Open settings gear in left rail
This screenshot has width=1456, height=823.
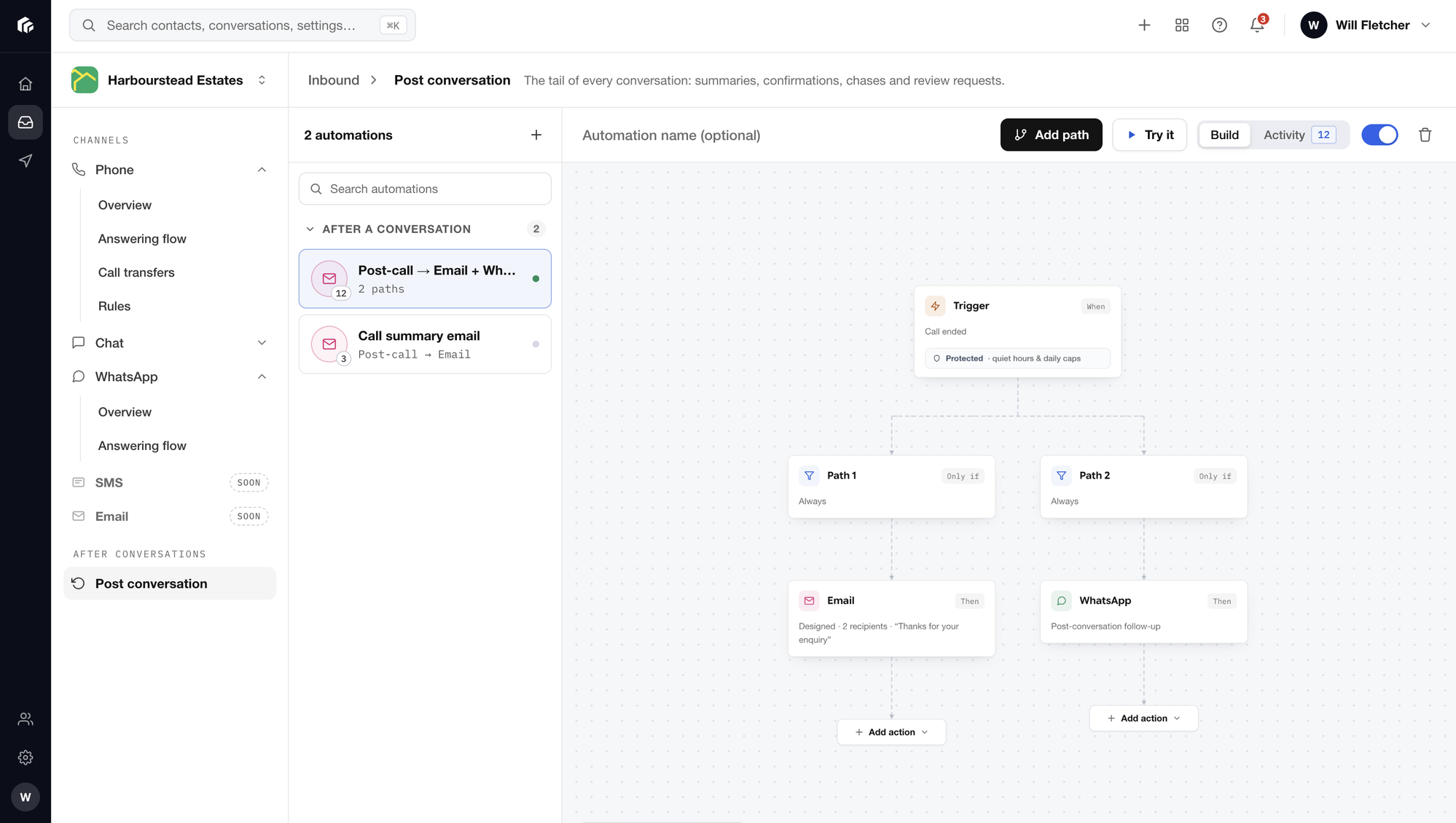[26, 757]
